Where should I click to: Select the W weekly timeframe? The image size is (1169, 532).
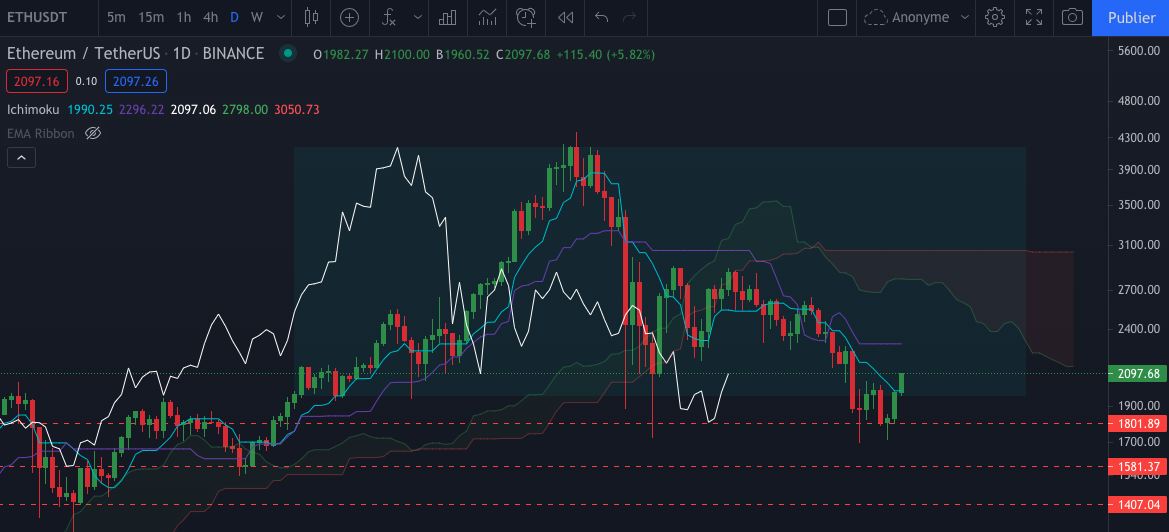(256, 17)
